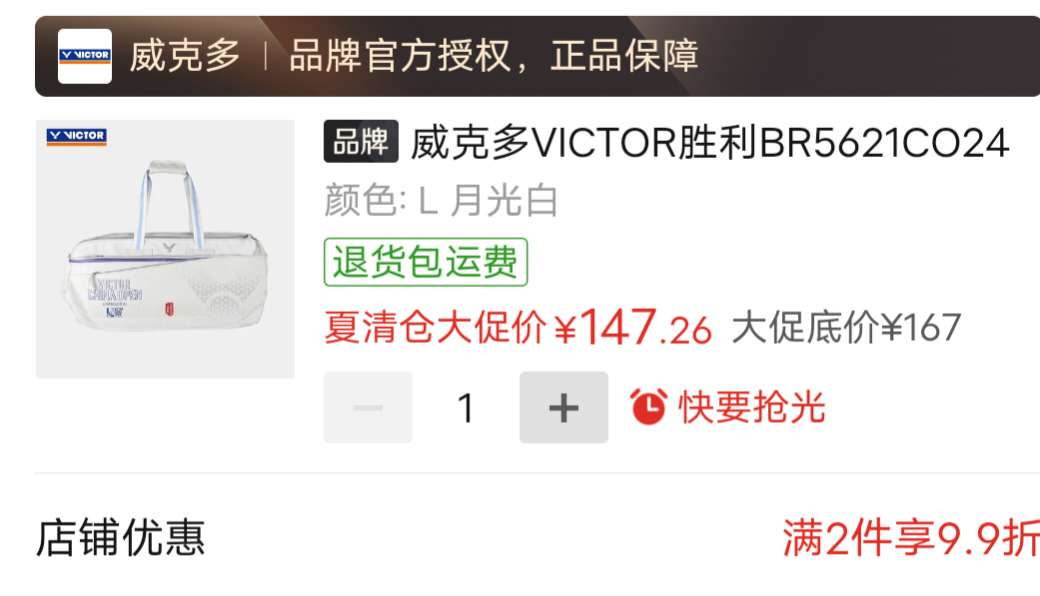The image size is (1040, 596).
Task: Tap the red tag printed on the bag image
Action: 169,308
